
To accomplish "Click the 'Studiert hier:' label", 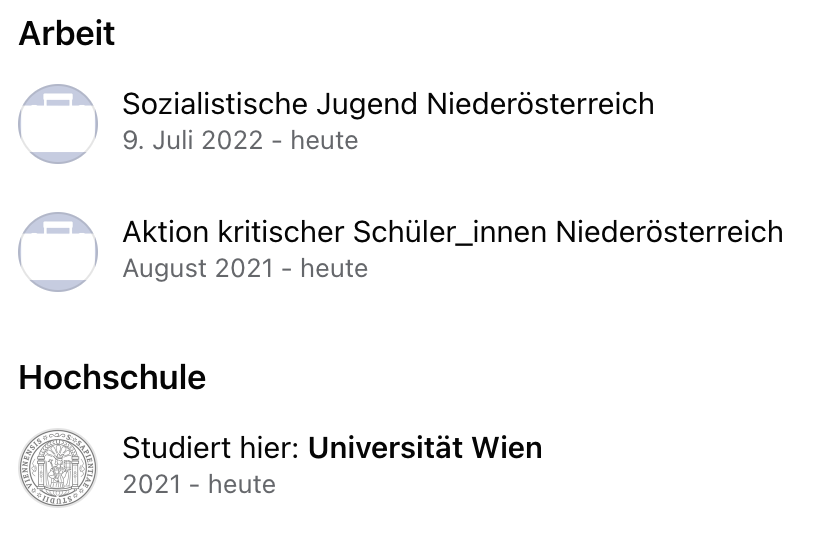I will click(211, 447).
